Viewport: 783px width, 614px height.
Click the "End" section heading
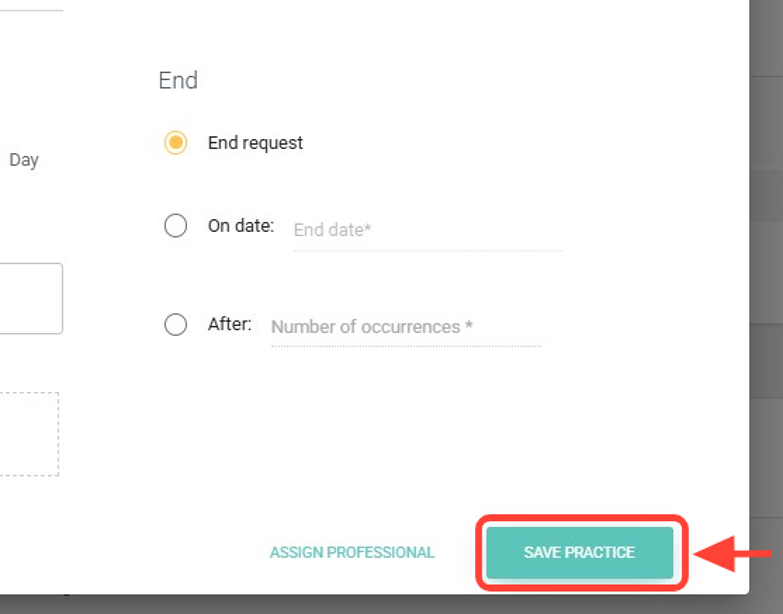point(178,80)
